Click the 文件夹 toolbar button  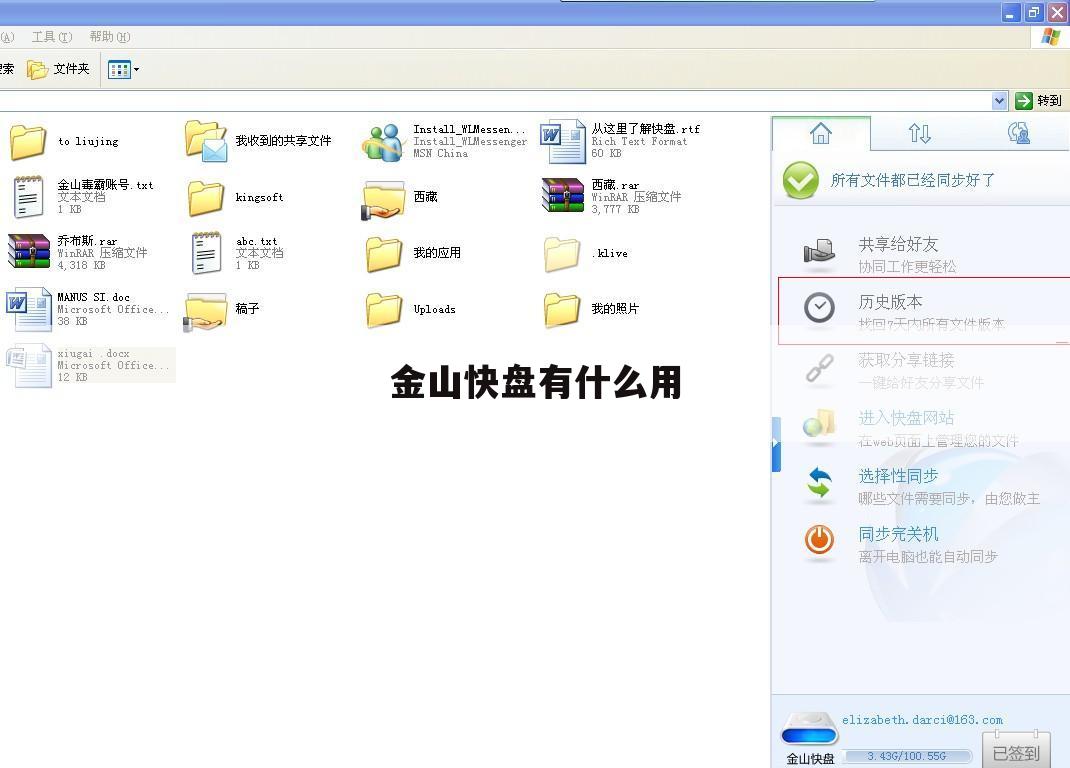[x=58, y=69]
